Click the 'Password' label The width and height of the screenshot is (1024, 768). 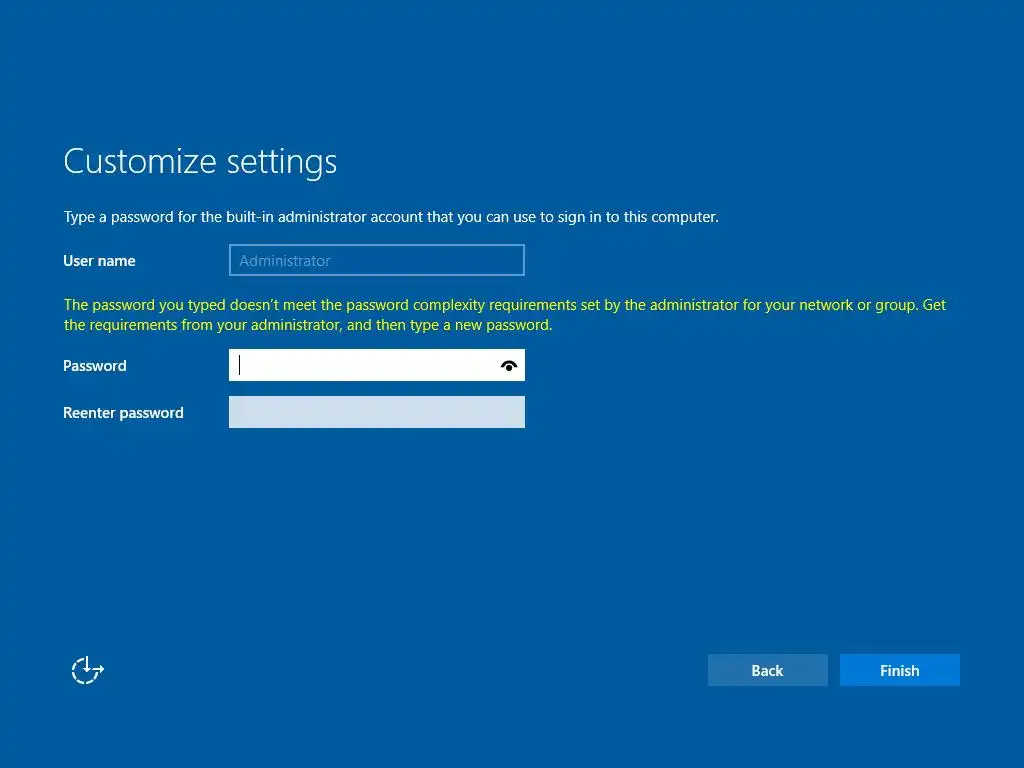[x=95, y=366]
